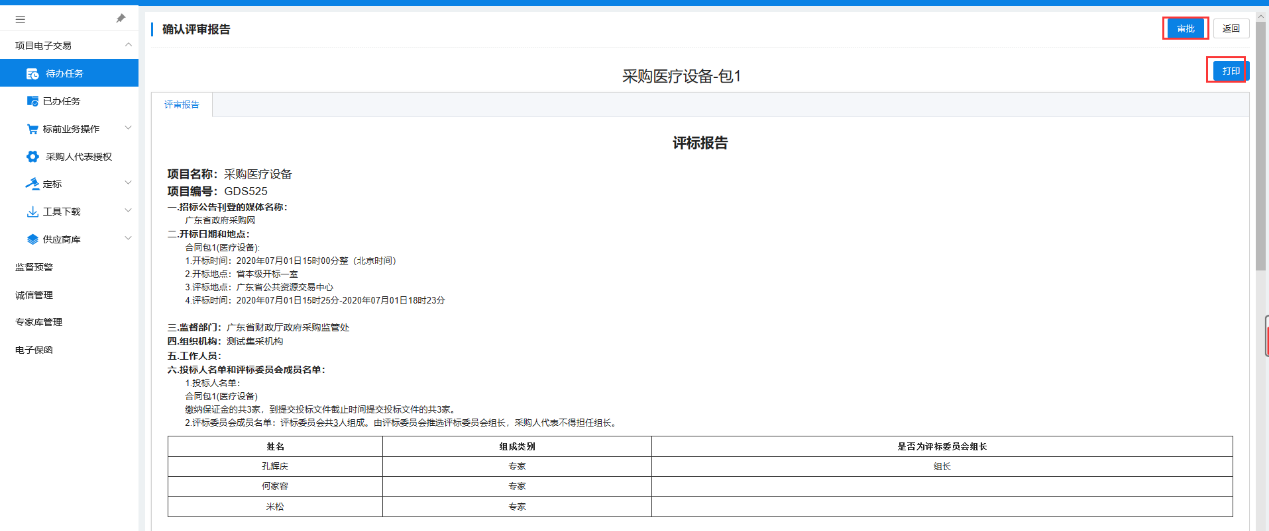Image resolution: width=1269 pixels, height=531 pixels.
Task: Click the hamburger menu icon in sidebar
Action: (x=20, y=19)
